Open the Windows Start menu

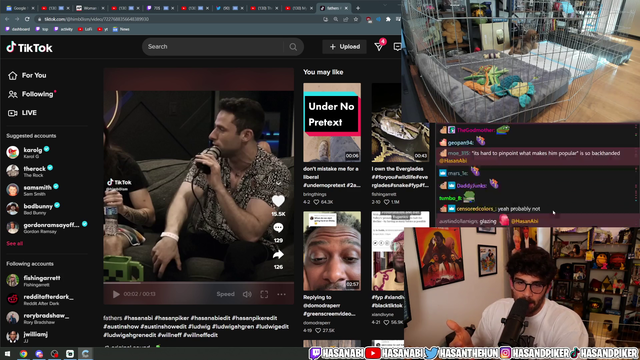coord(7,354)
